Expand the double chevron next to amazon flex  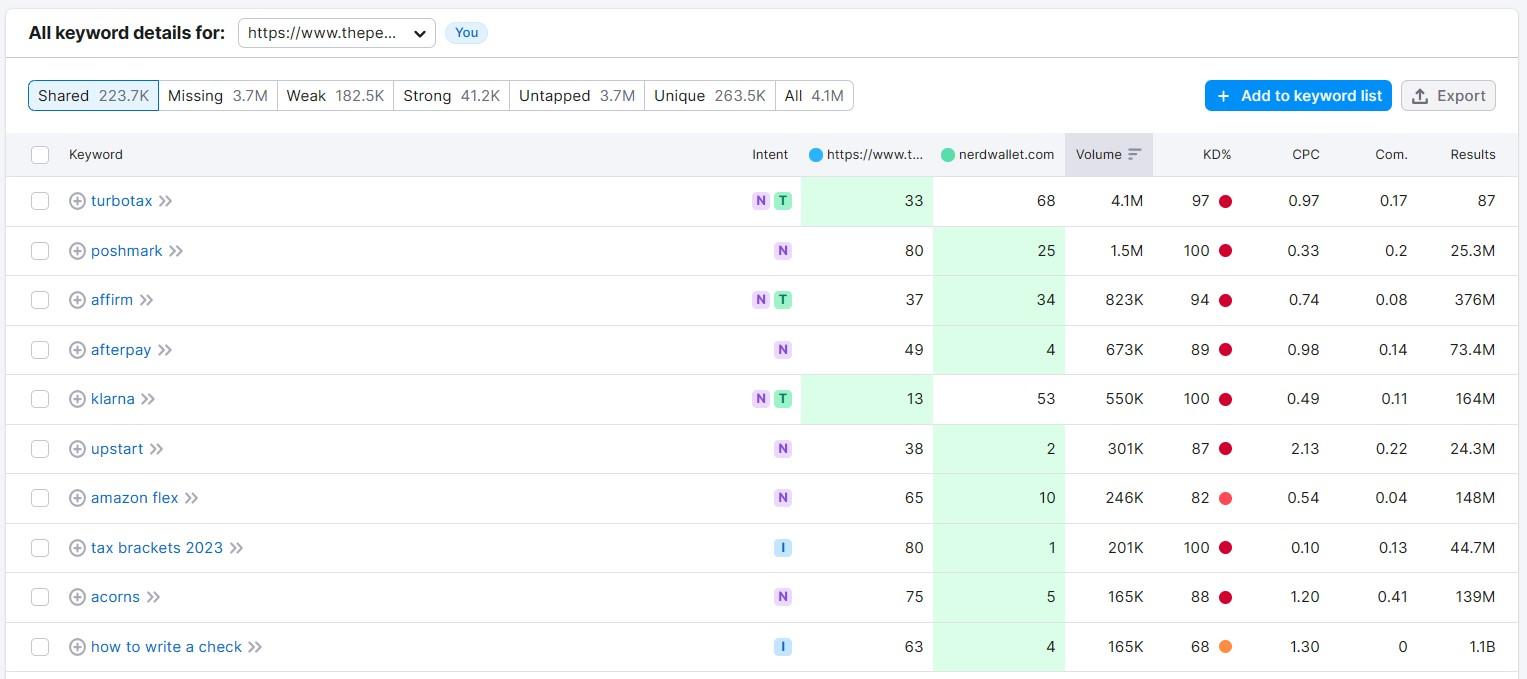pos(192,498)
